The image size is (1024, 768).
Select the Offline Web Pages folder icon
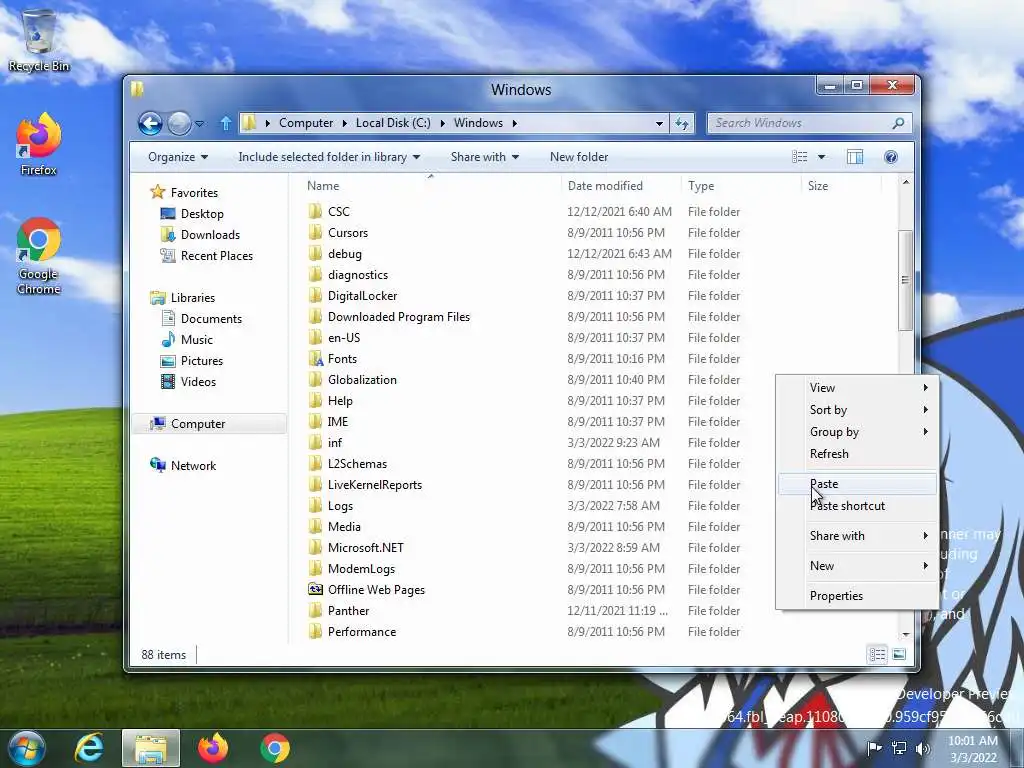315,590
